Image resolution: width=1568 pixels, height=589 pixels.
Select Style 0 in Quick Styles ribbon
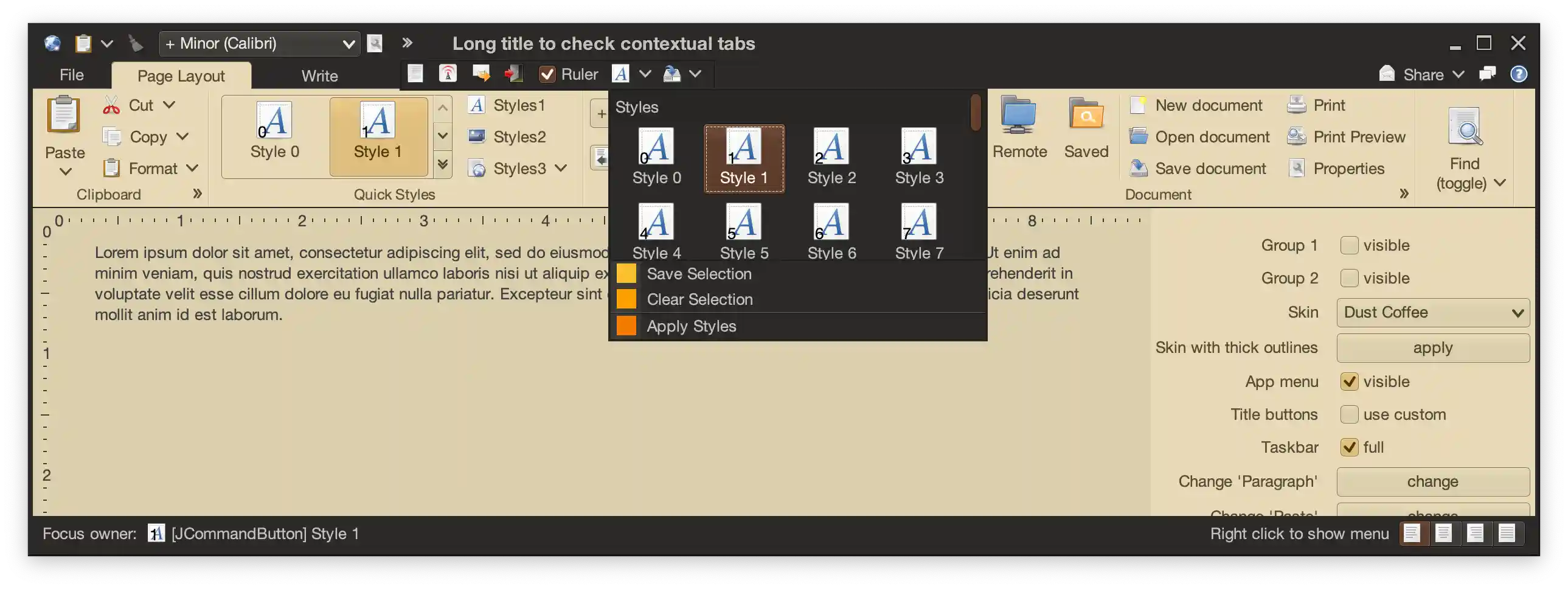[274, 136]
